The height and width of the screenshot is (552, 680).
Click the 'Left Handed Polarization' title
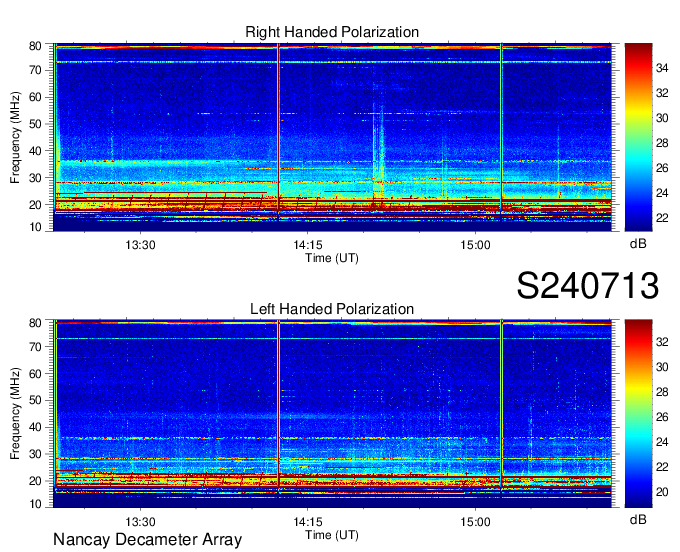tap(332, 309)
